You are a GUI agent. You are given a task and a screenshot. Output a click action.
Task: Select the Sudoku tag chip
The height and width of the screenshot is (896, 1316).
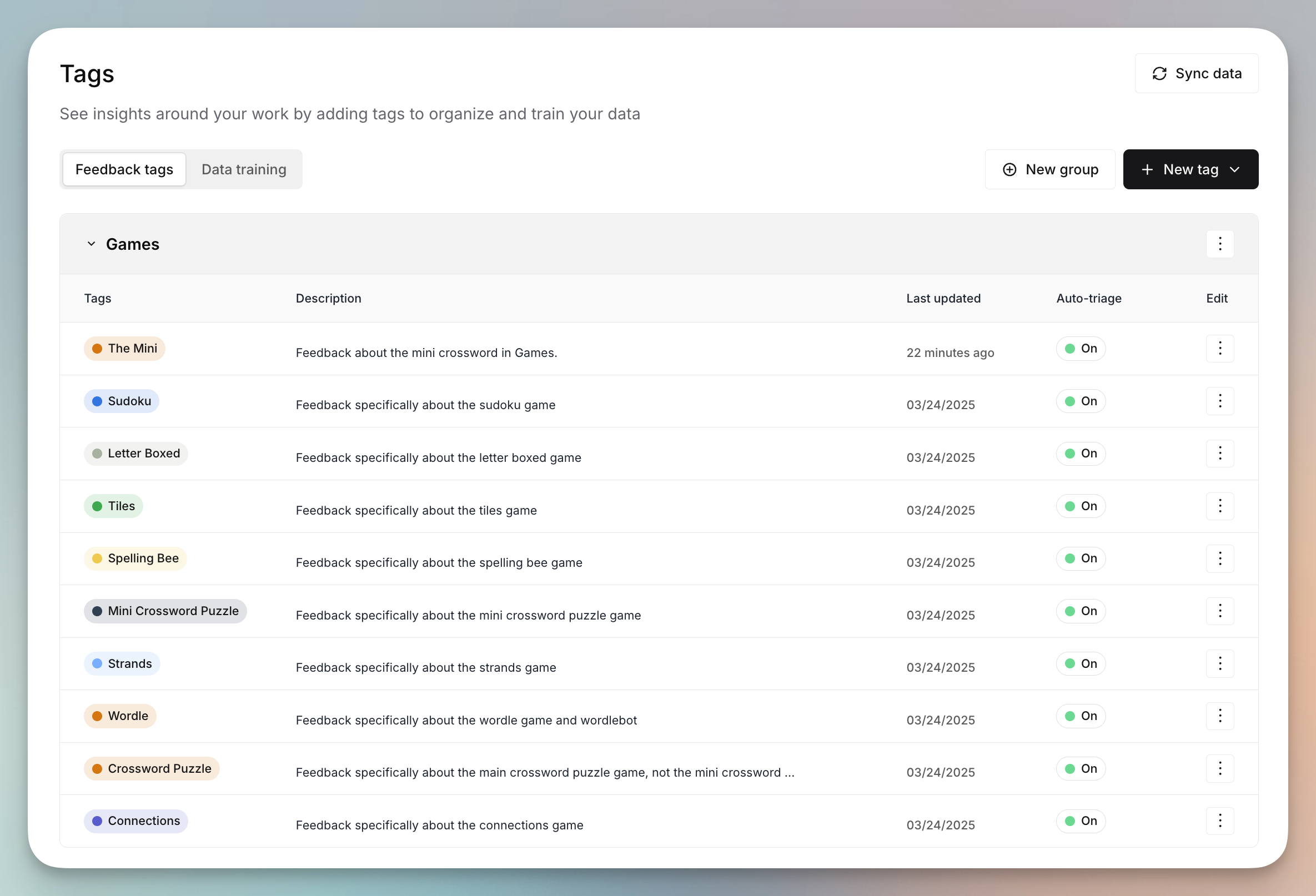point(122,401)
